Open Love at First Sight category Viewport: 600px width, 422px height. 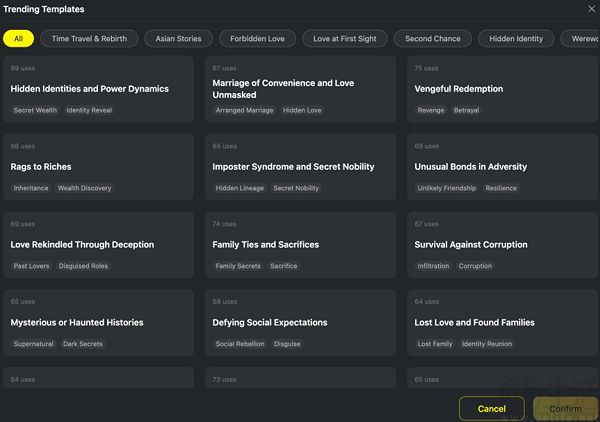(346, 39)
